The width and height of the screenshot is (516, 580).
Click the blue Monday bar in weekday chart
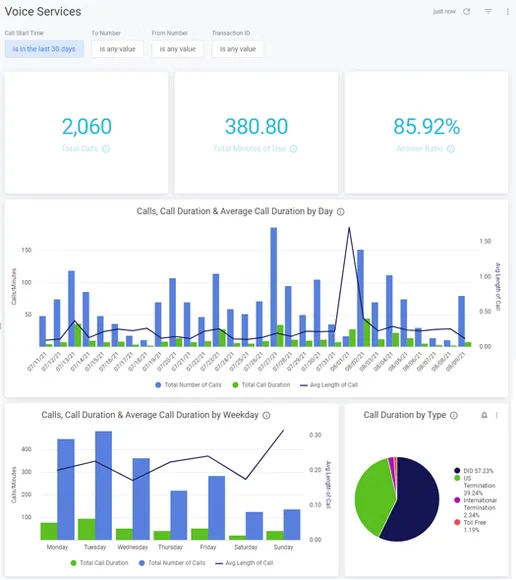pyautogui.click(x=66, y=489)
